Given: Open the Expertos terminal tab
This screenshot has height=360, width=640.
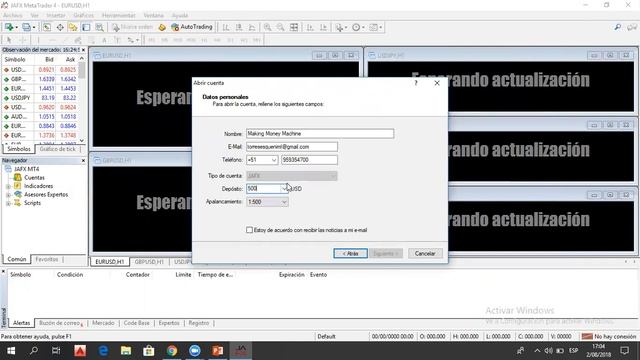Looking at the screenshot, I should coord(169,323).
